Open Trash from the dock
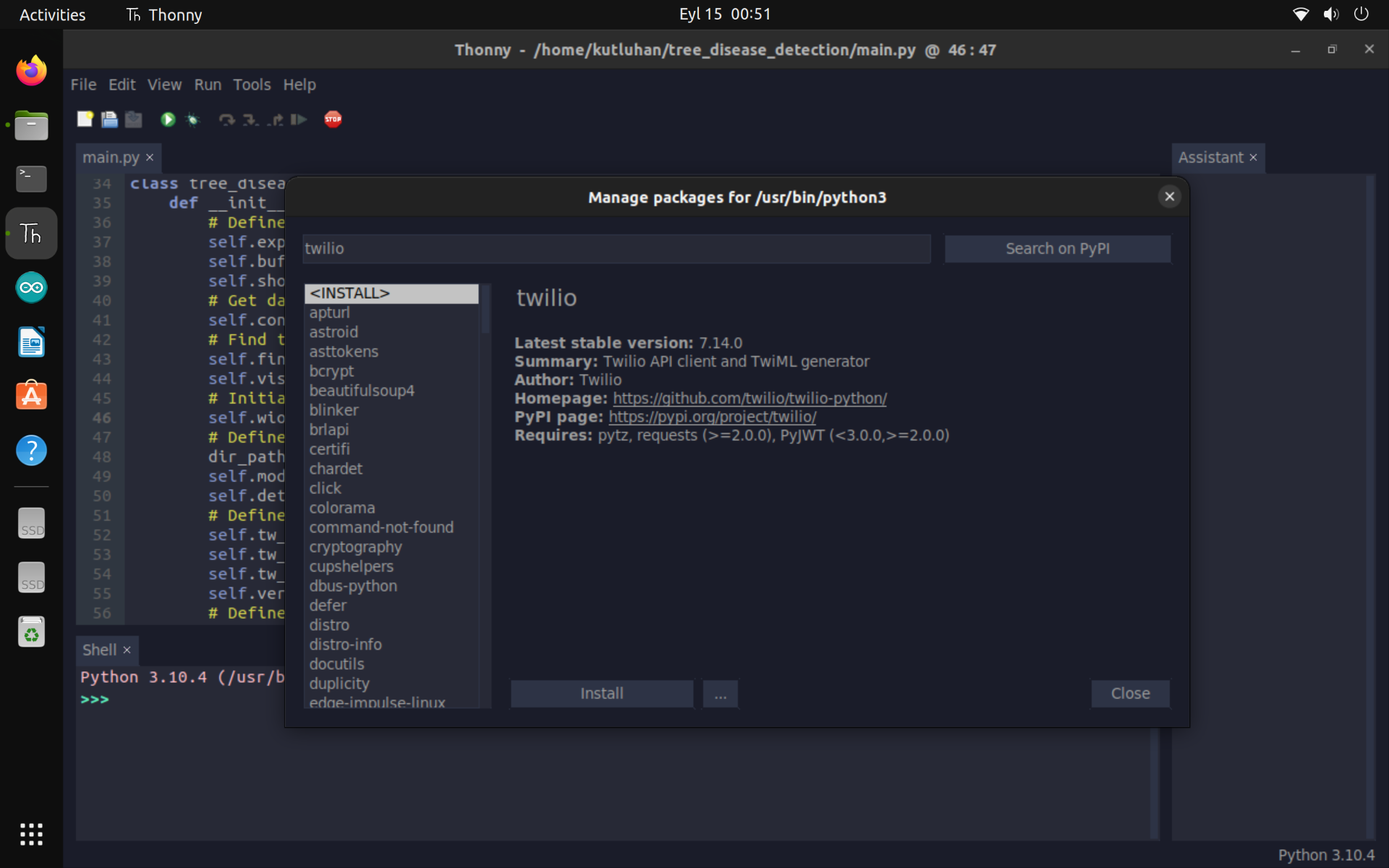The image size is (1389, 868). point(31,631)
